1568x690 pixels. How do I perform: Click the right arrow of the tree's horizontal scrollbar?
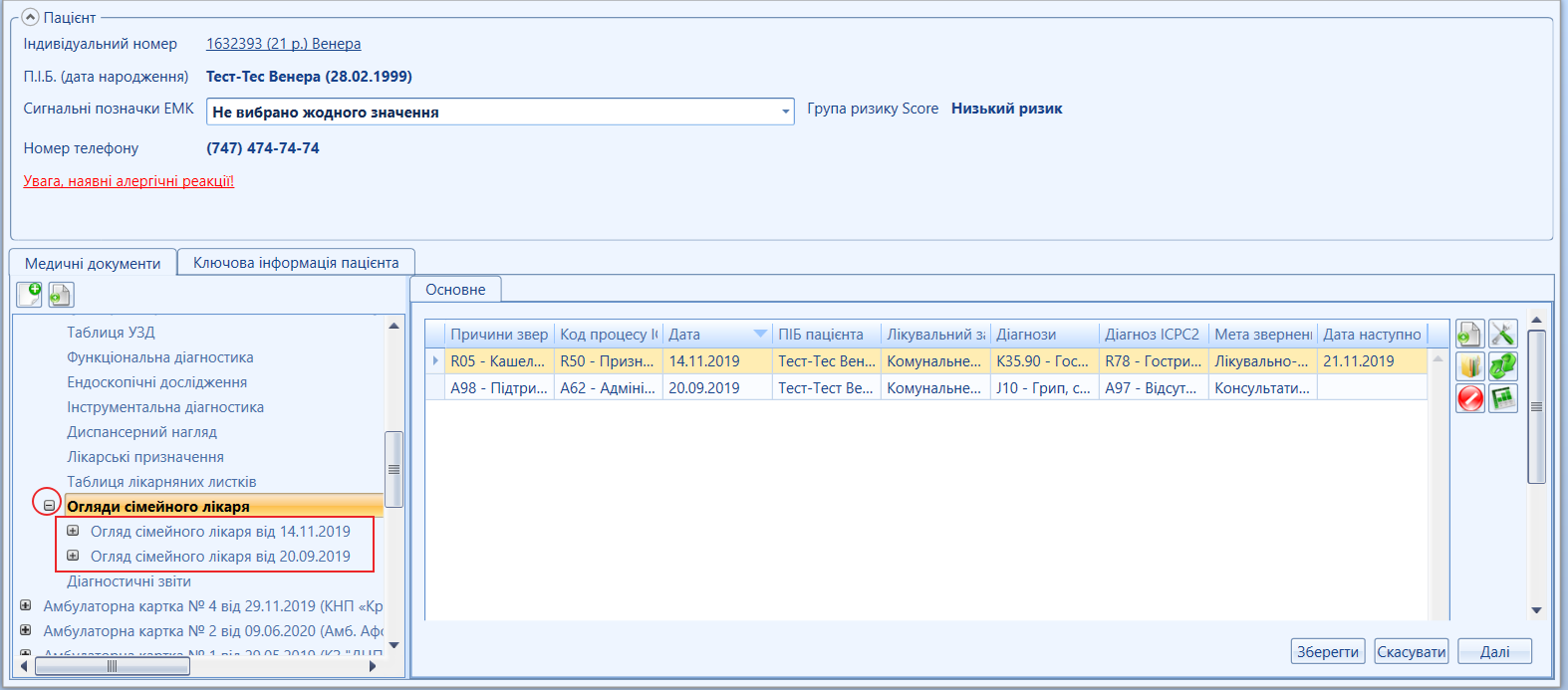[373, 666]
